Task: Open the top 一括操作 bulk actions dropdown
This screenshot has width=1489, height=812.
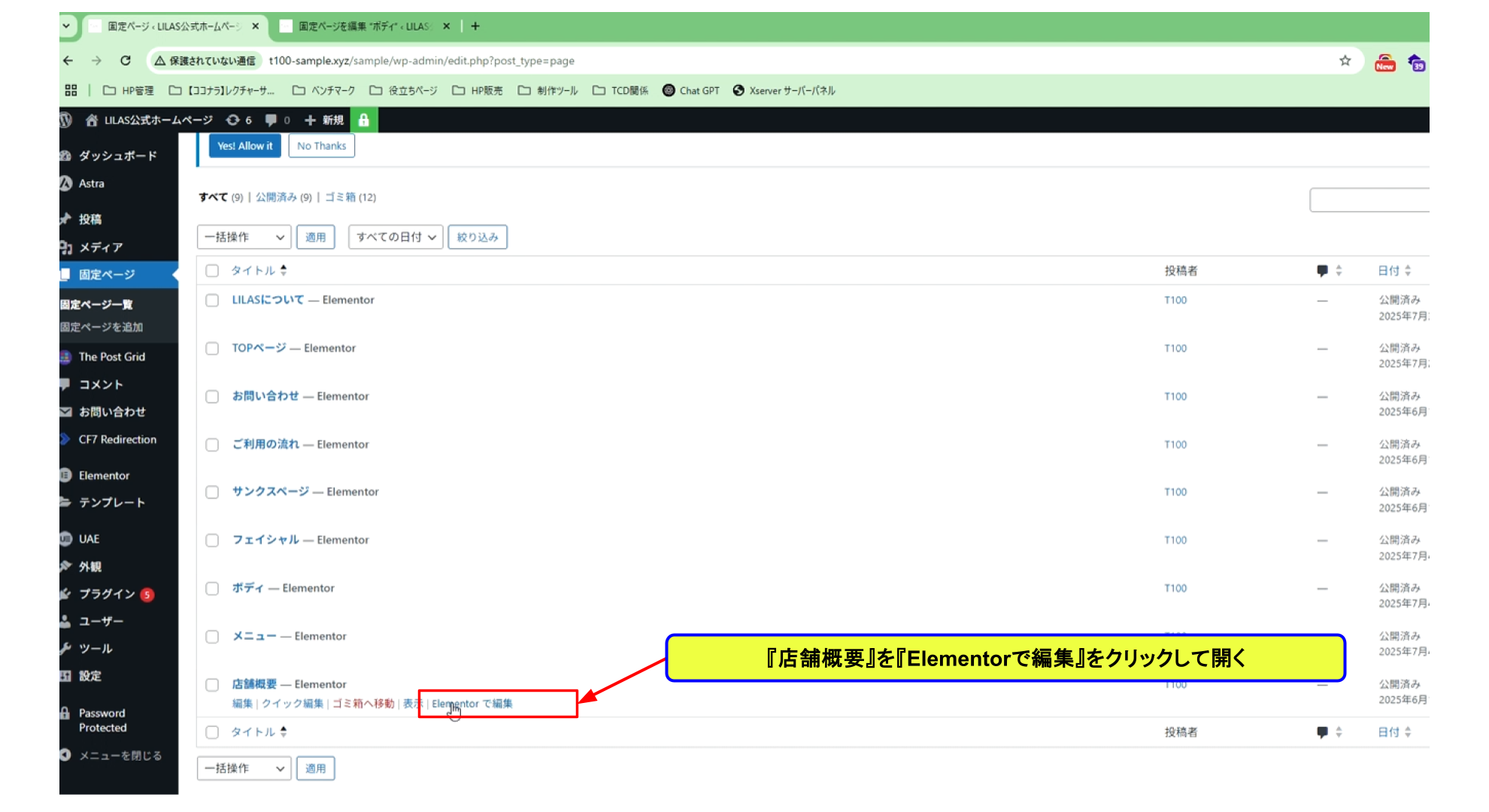Action: (244, 238)
